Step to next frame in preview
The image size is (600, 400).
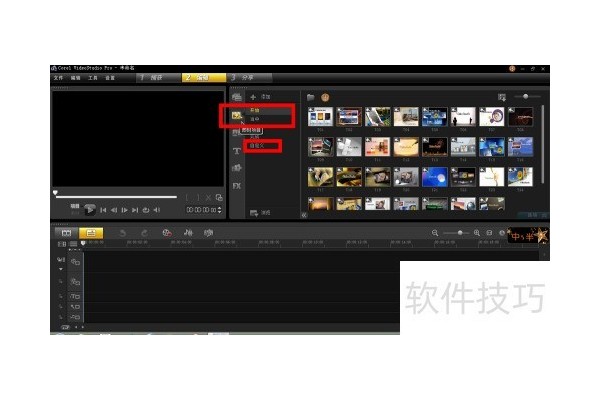(x=124, y=210)
